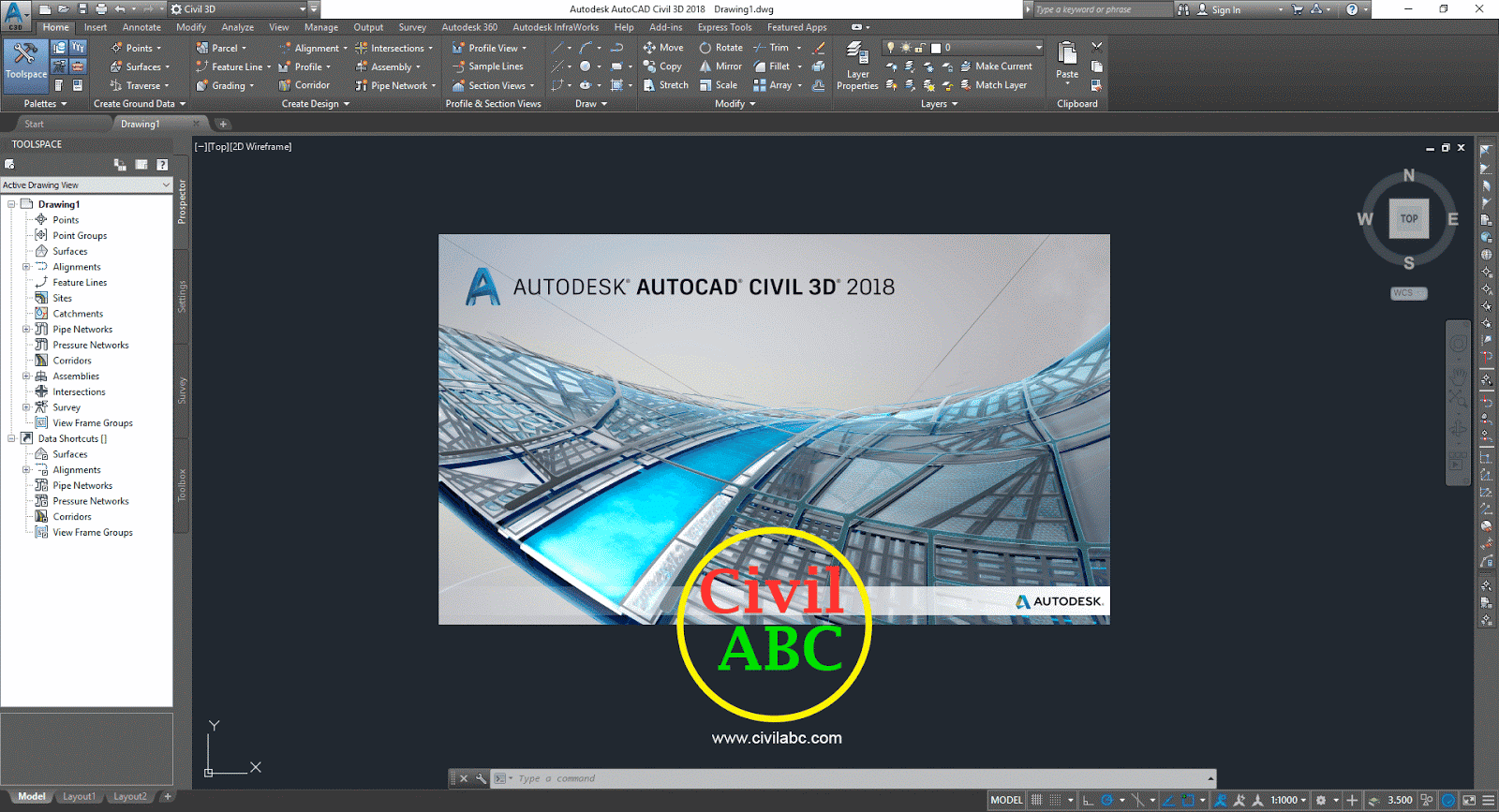The image size is (1499, 812).
Task: Click the Cut scissors icon
Action: 1097,47
